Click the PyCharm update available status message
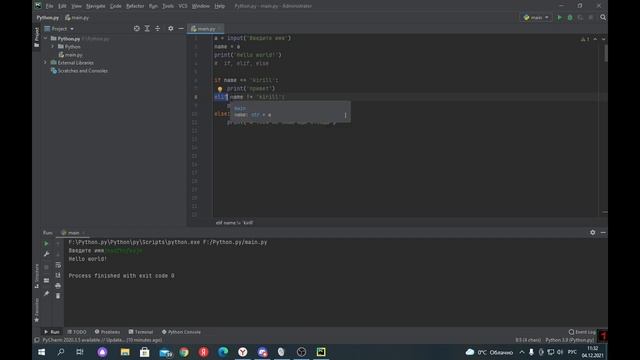Screen dimensions: 640x360 [x=102, y=340]
